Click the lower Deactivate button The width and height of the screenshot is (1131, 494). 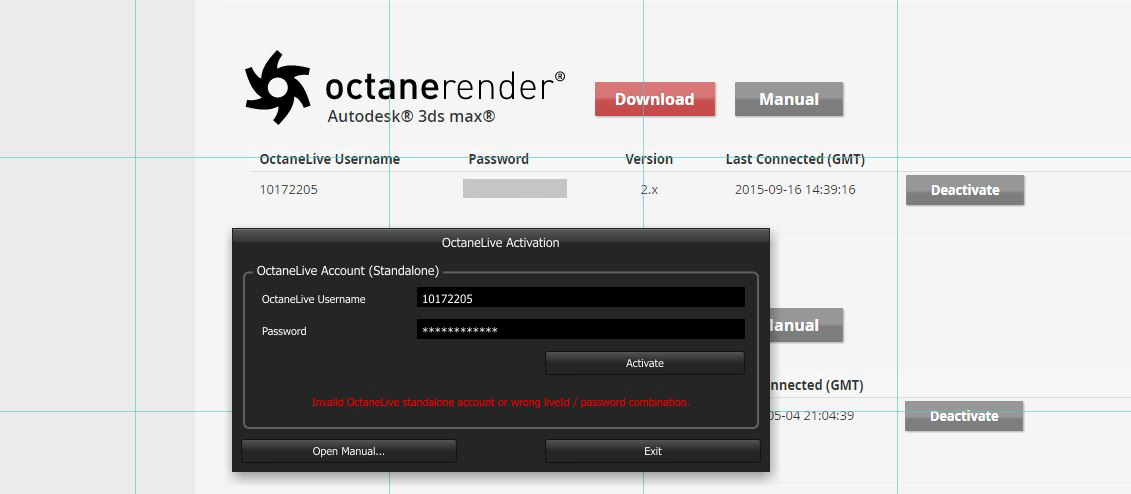(x=964, y=416)
